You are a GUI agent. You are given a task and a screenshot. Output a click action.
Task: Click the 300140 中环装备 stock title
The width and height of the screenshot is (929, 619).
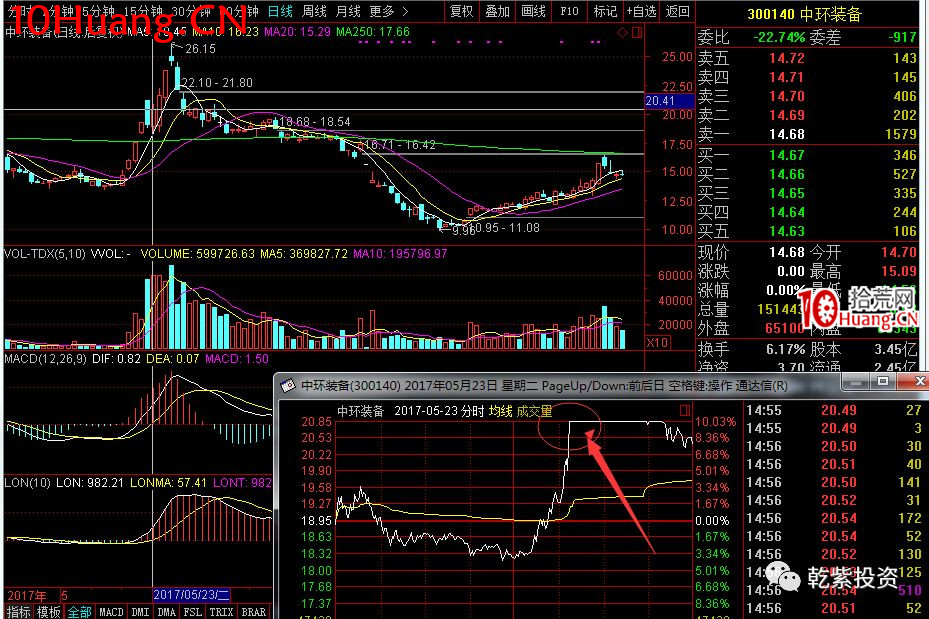coord(804,14)
